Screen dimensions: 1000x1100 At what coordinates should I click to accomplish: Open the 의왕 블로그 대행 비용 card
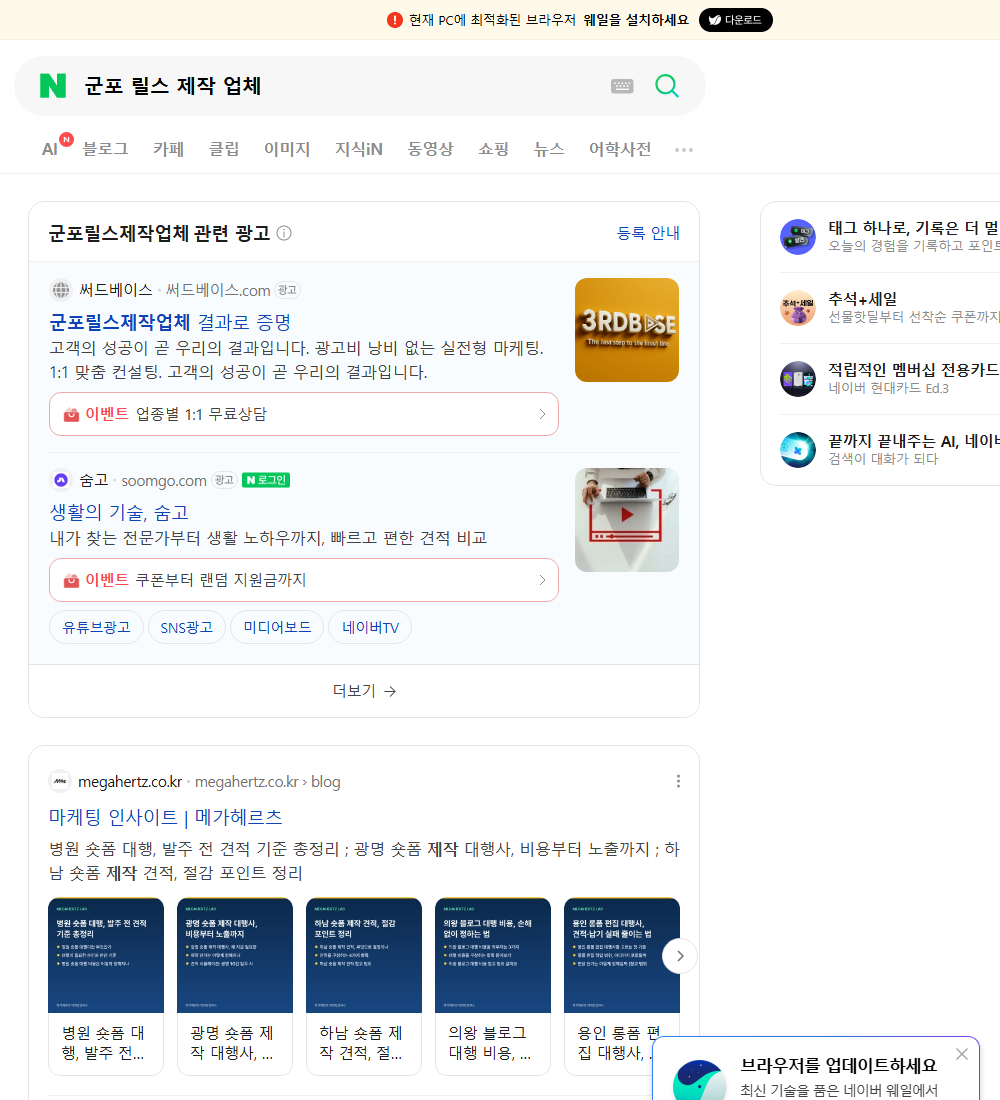pos(493,986)
